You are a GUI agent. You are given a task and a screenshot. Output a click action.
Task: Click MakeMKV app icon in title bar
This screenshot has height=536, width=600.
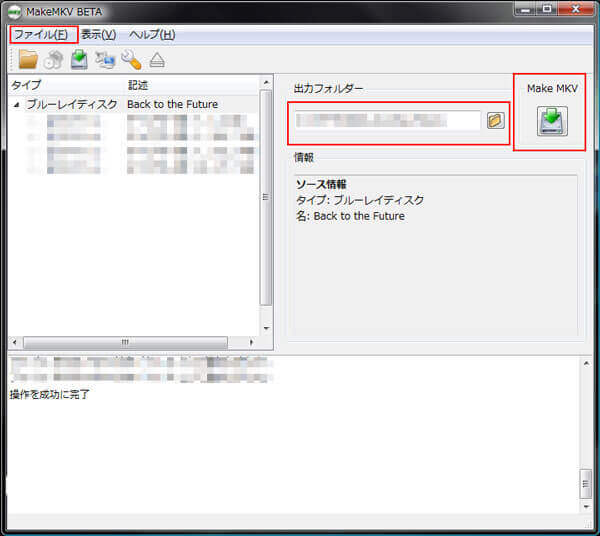pos(15,12)
